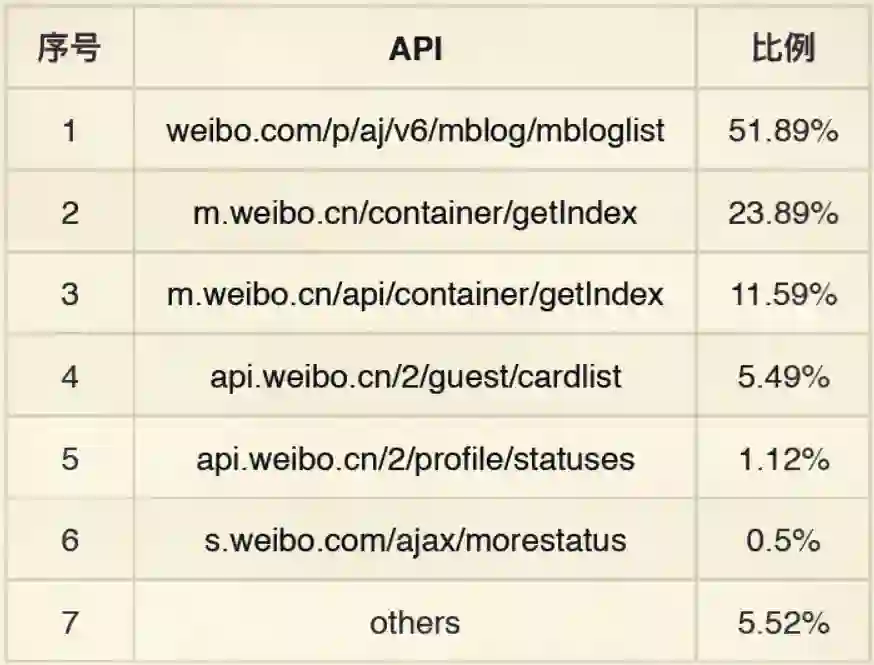874x665 pixels.
Task: Click the 序号 column header
Action: [x=69, y=49]
